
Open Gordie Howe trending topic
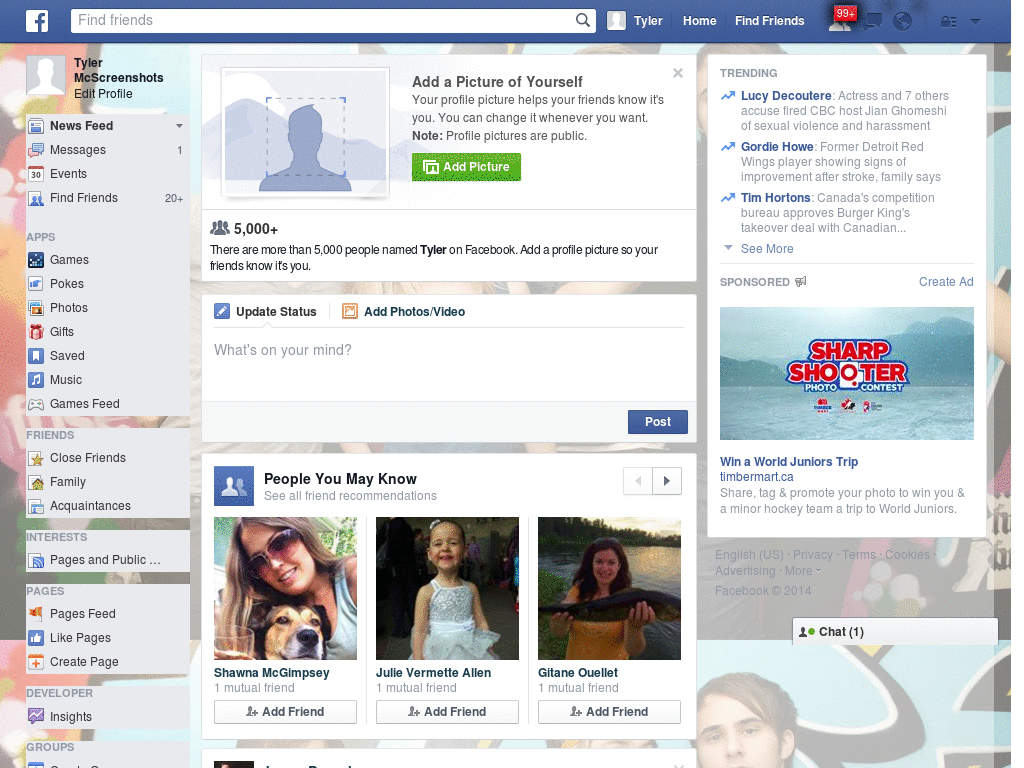[777, 147]
